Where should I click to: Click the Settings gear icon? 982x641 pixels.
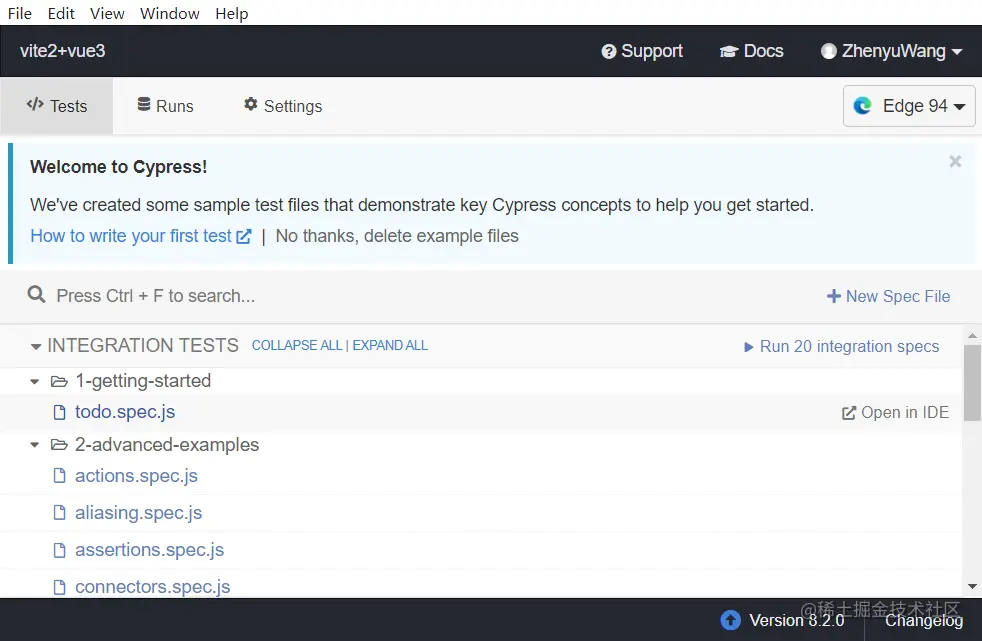pyautogui.click(x=251, y=104)
